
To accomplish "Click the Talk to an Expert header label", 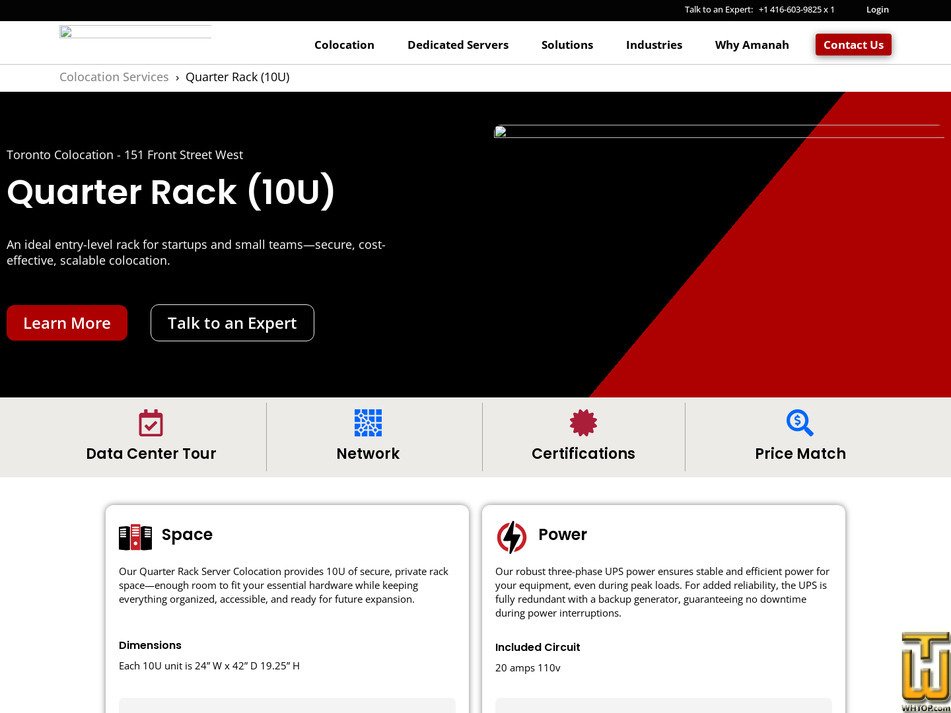I will 719,10.
